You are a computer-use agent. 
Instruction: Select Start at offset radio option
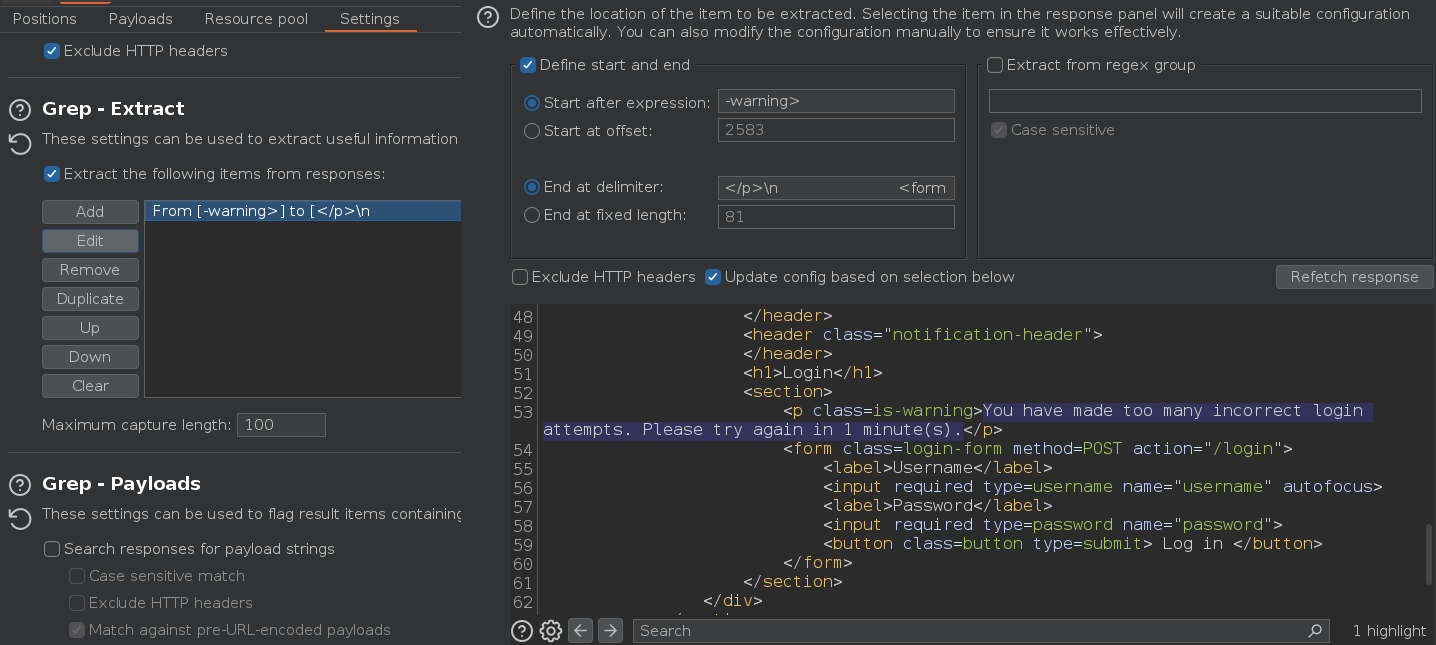532,131
